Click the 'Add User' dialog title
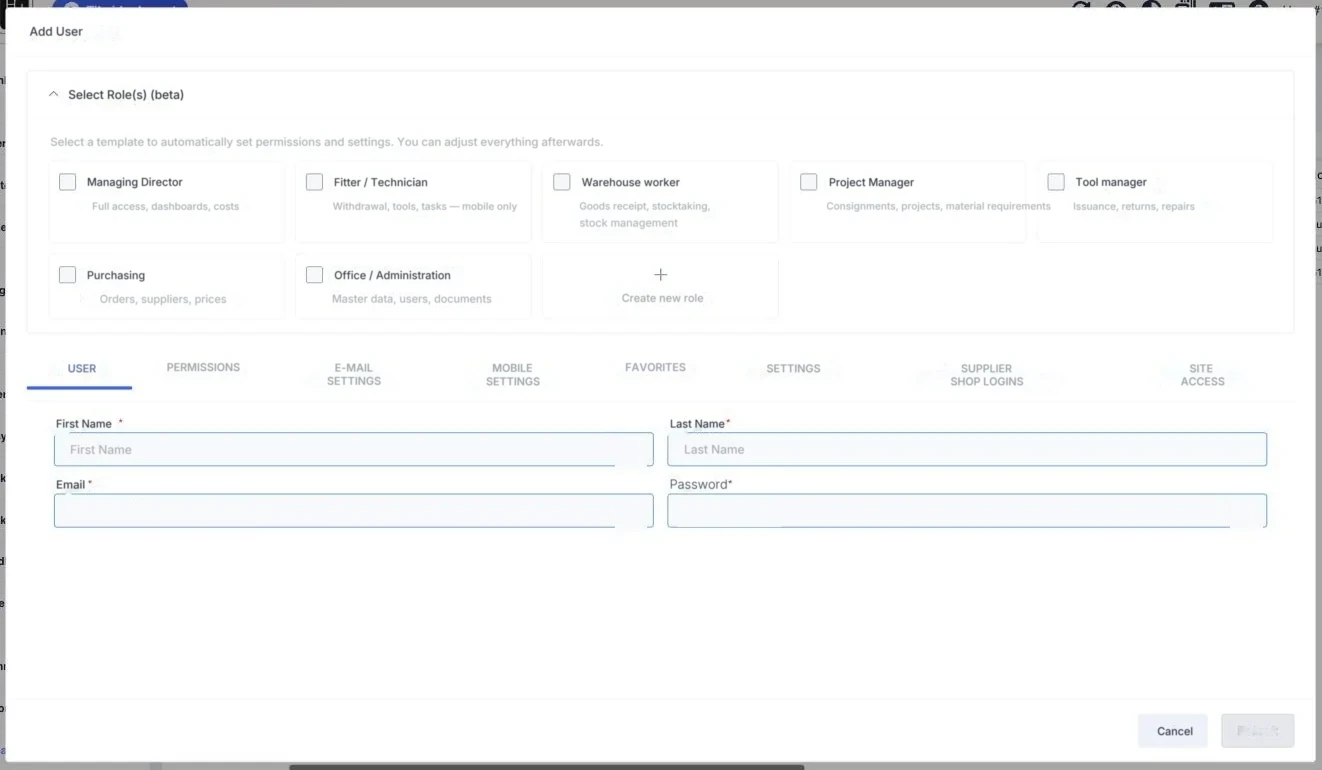The height and width of the screenshot is (770, 1322). 56,32
